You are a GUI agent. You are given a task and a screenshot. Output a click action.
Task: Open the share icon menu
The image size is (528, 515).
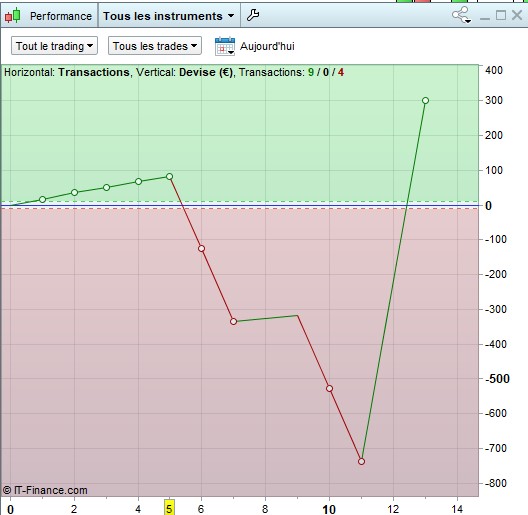(x=461, y=15)
